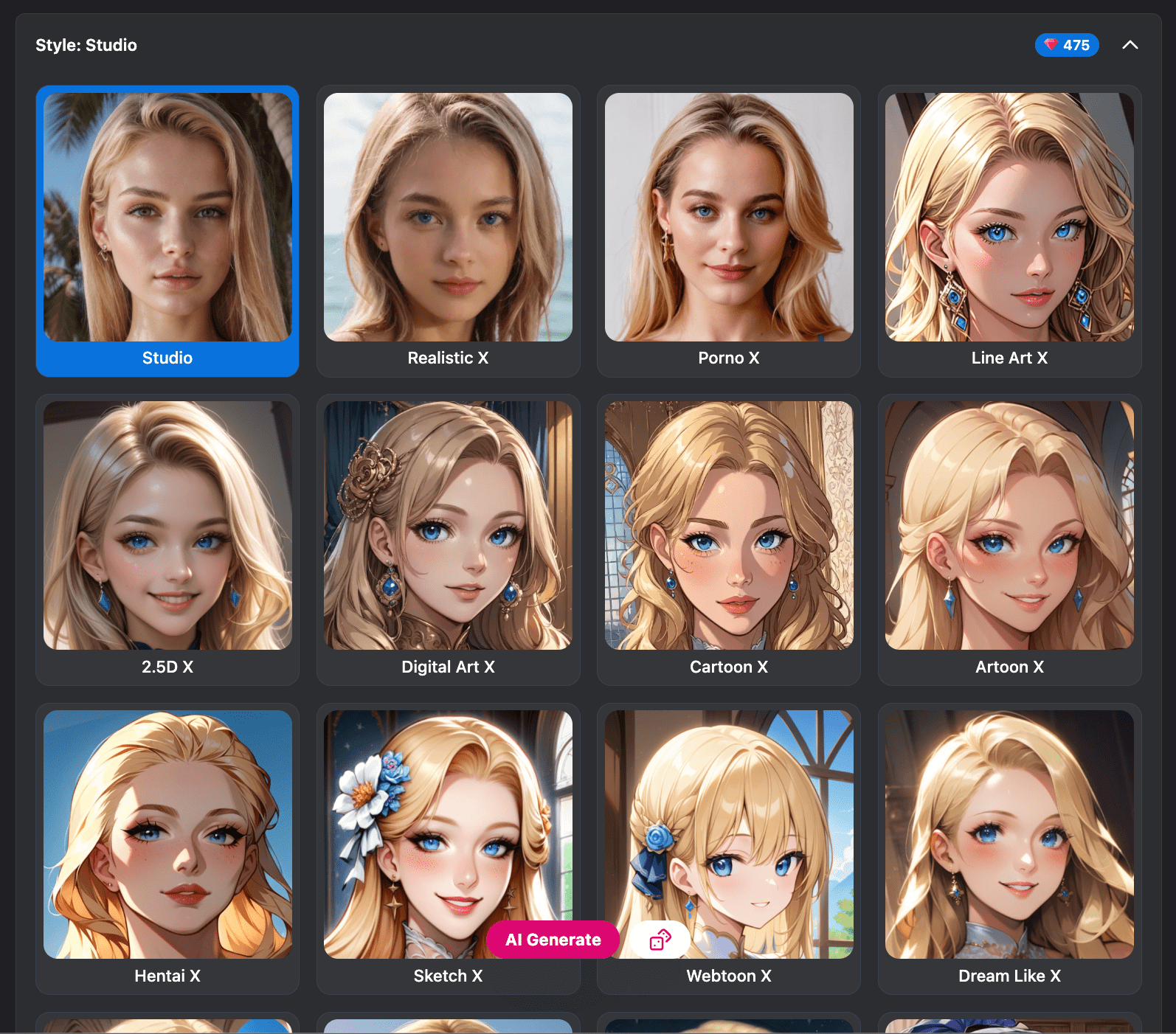1176x1034 pixels.
Task: Click the red gem credits icon
Action: 1051,45
